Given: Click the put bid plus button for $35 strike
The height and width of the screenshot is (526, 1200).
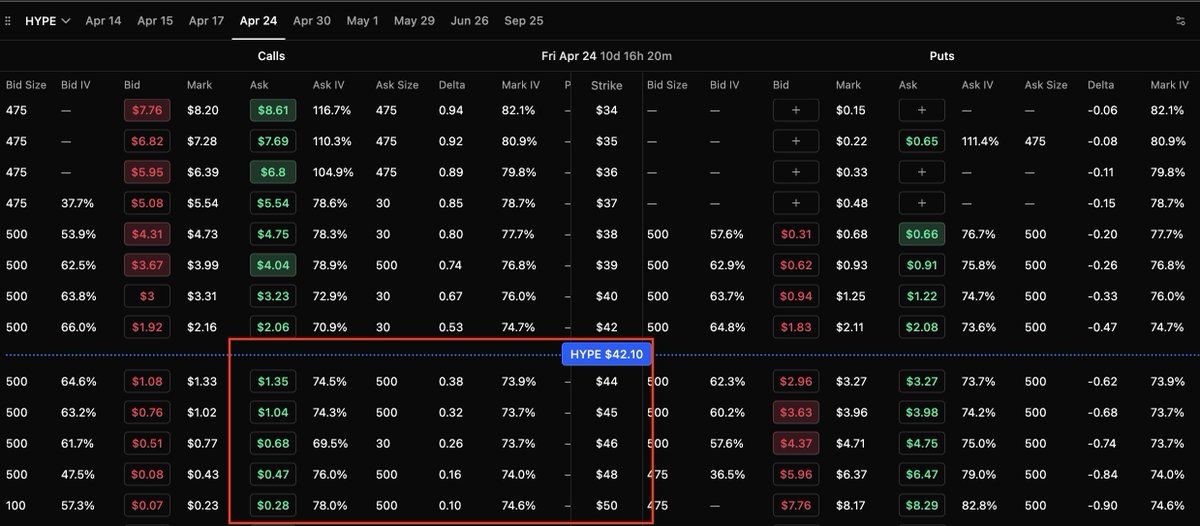Looking at the screenshot, I should click(x=796, y=141).
